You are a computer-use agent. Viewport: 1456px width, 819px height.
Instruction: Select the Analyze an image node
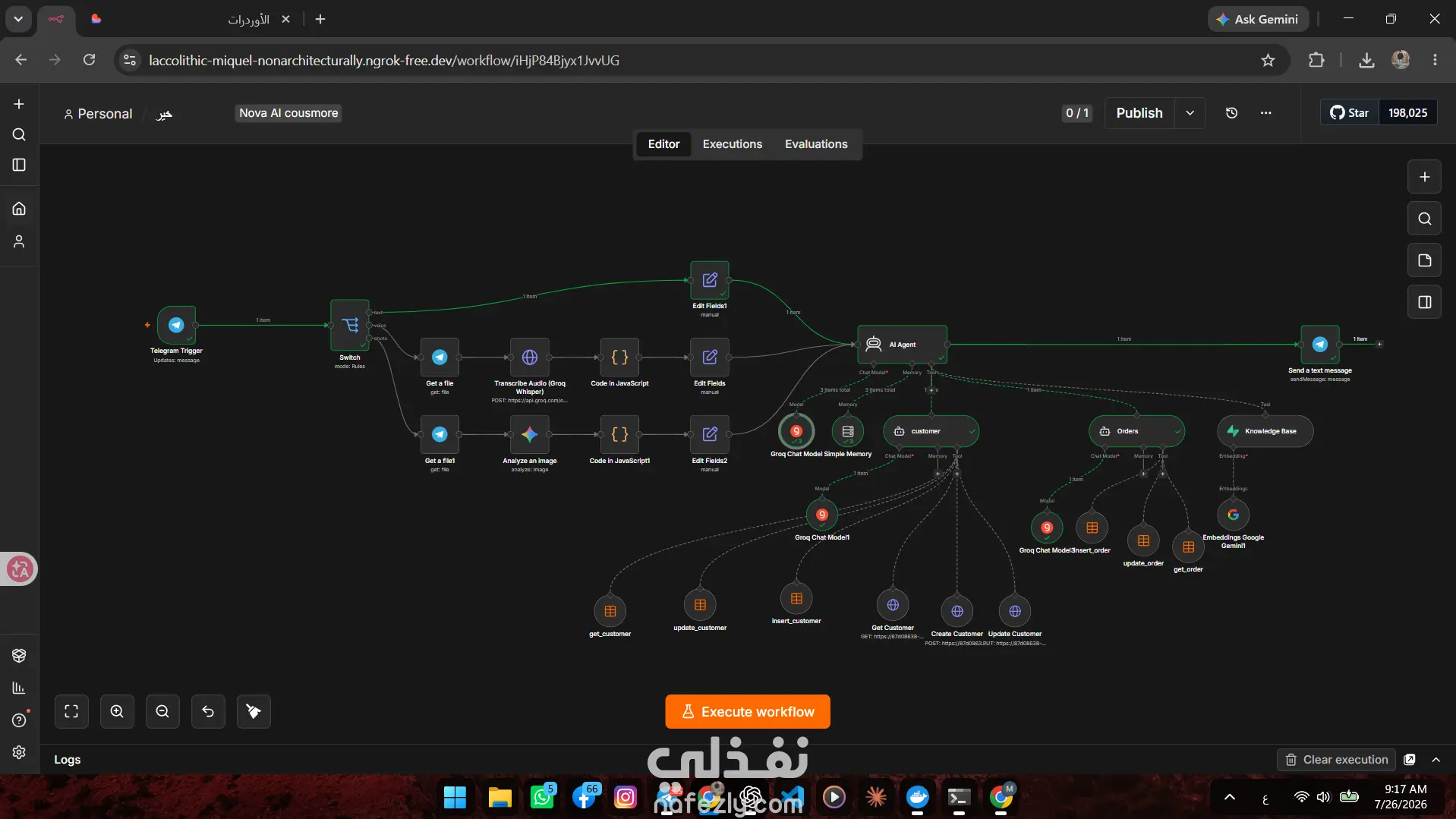530,434
